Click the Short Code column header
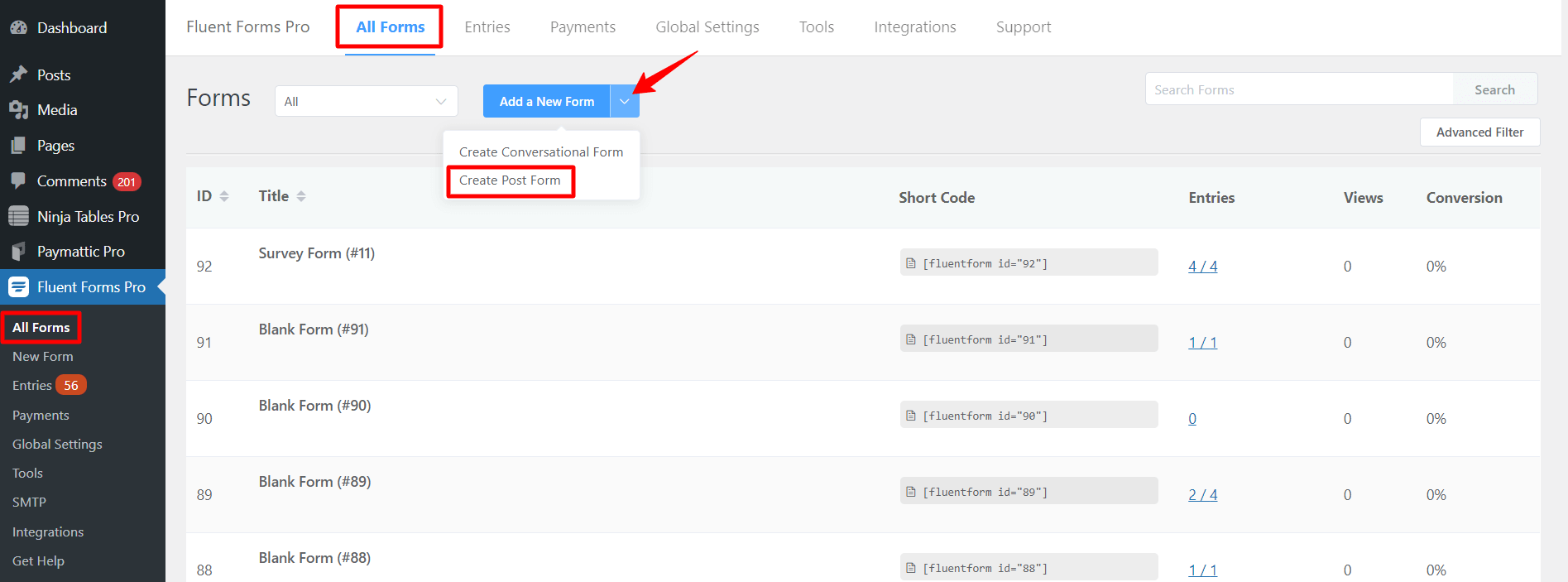Image resolution: width=1568 pixels, height=582 pixels. (x=937, y=198)
